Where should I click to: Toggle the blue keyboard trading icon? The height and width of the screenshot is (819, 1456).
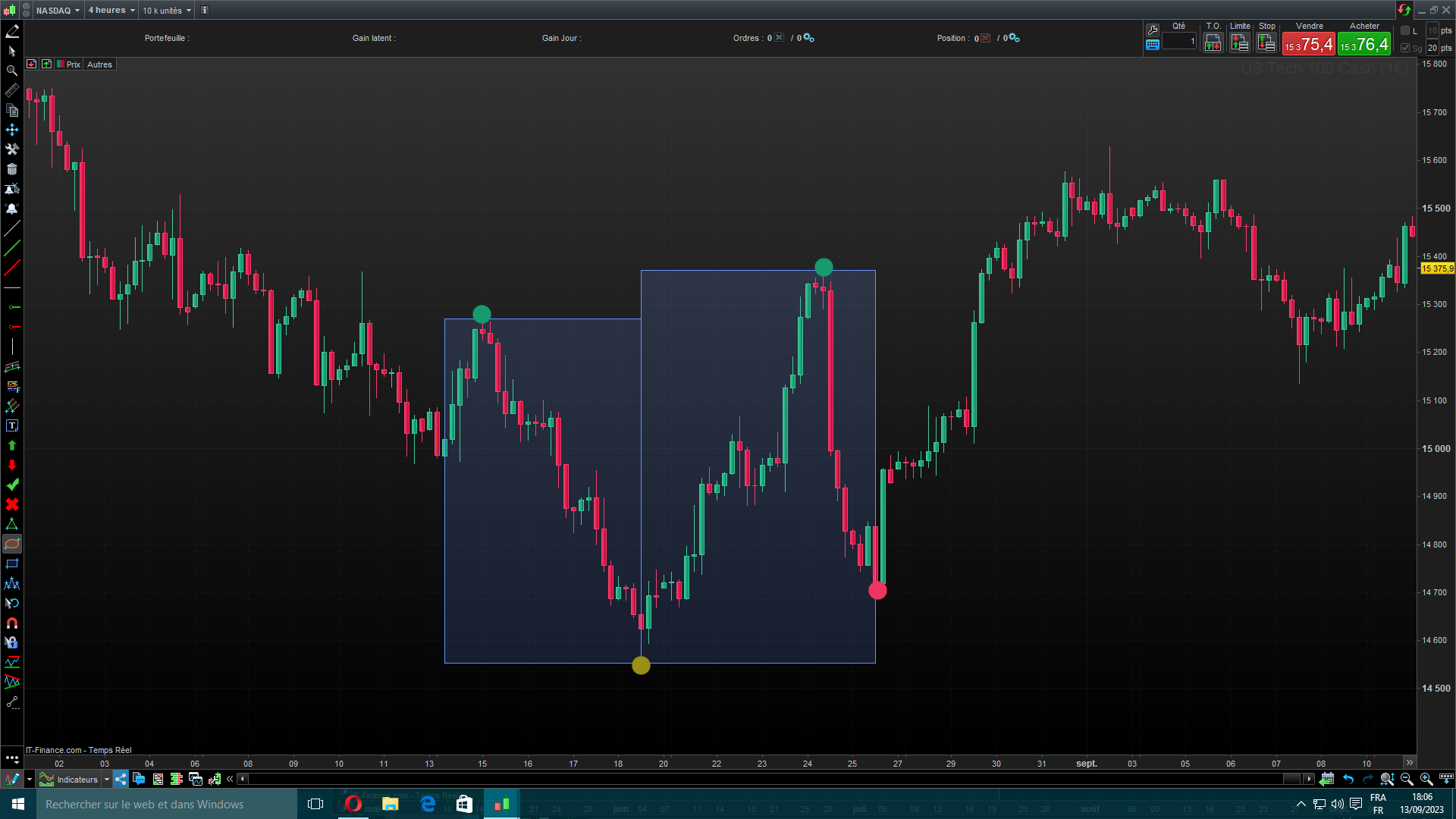point(1153,45)
